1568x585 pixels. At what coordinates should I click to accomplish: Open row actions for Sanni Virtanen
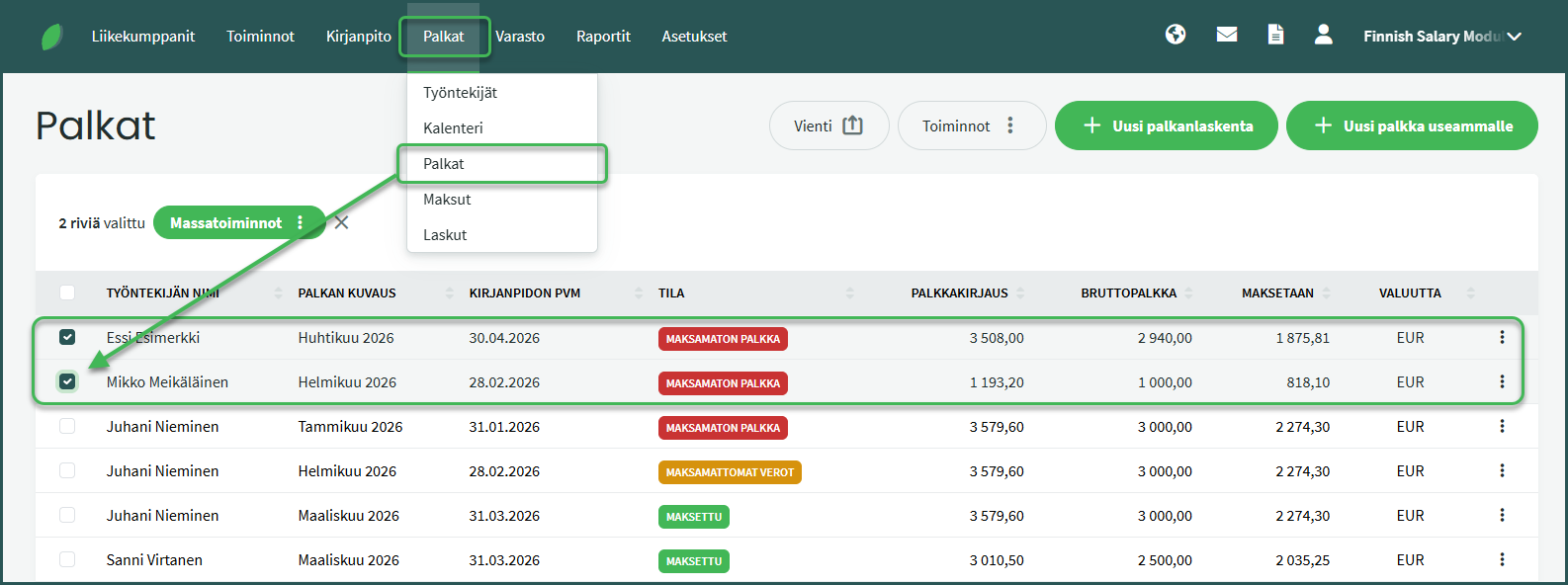pyautogui.click(x=1502, y=560)
